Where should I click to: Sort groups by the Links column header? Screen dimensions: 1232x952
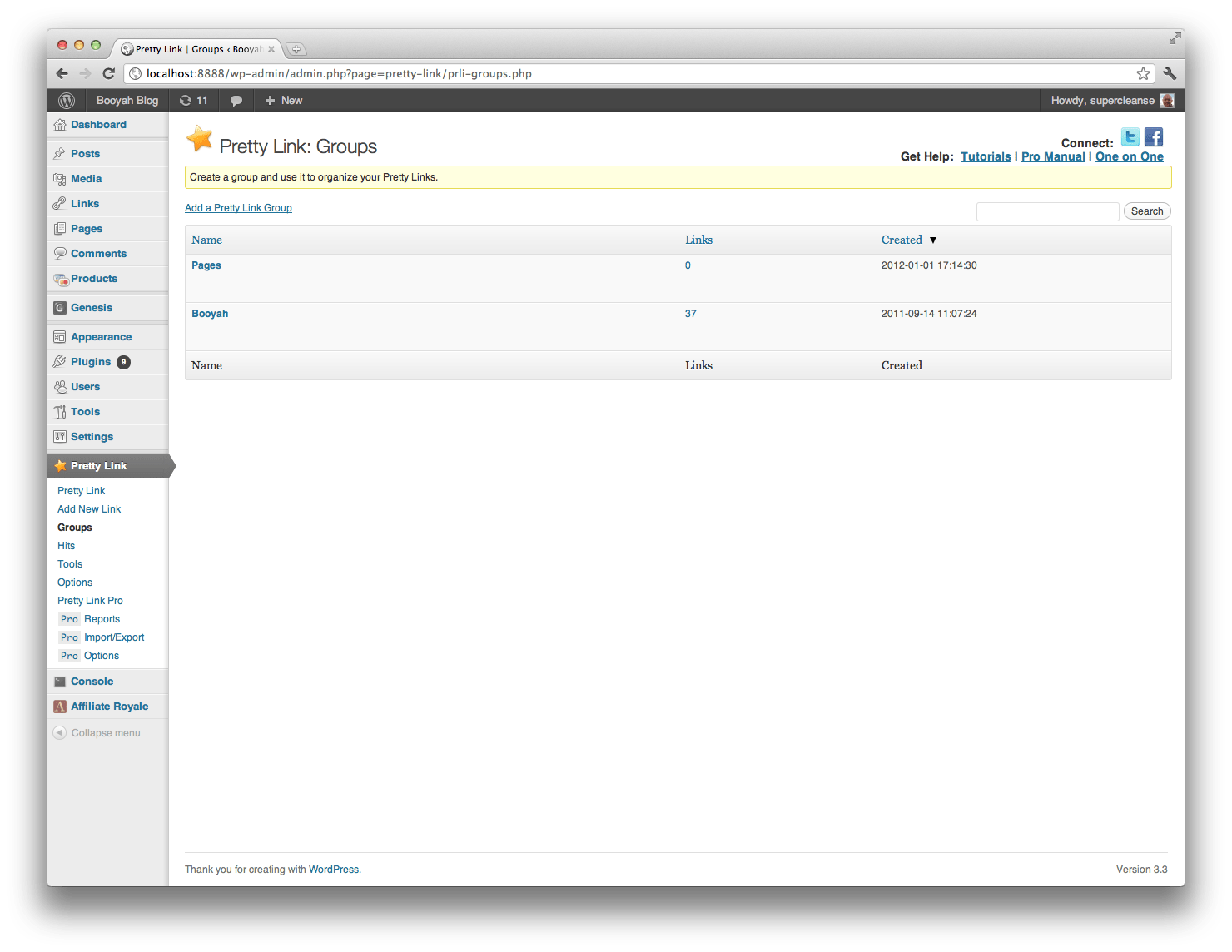[x=699, y=240]
